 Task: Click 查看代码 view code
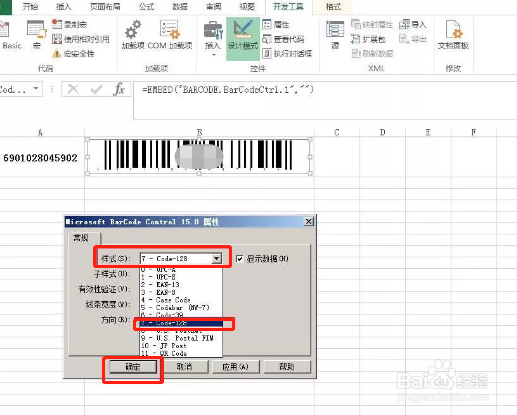point(283,39)
